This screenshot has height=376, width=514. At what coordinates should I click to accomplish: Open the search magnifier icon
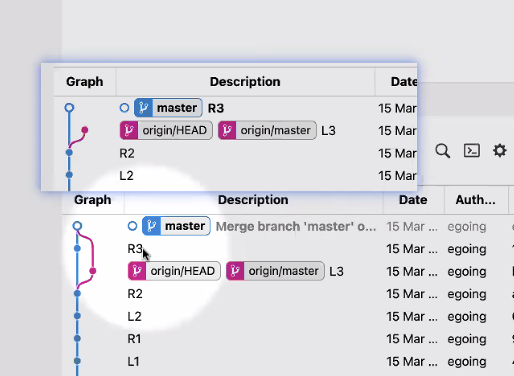coord(443,151)
